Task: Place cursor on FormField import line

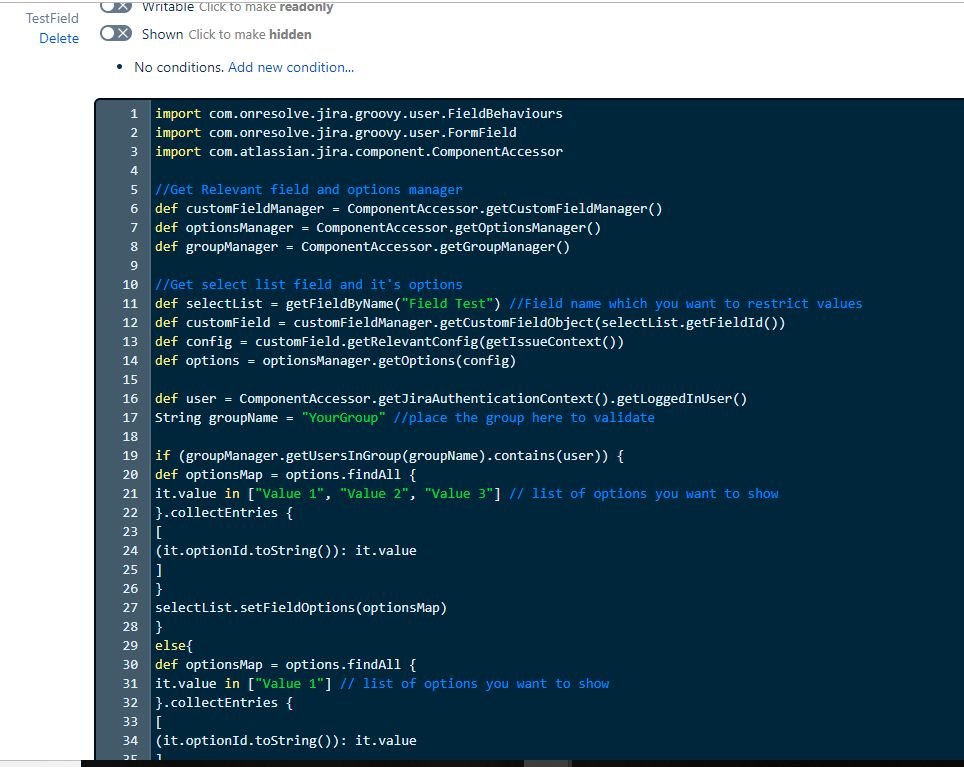Action: click(336, 133)
